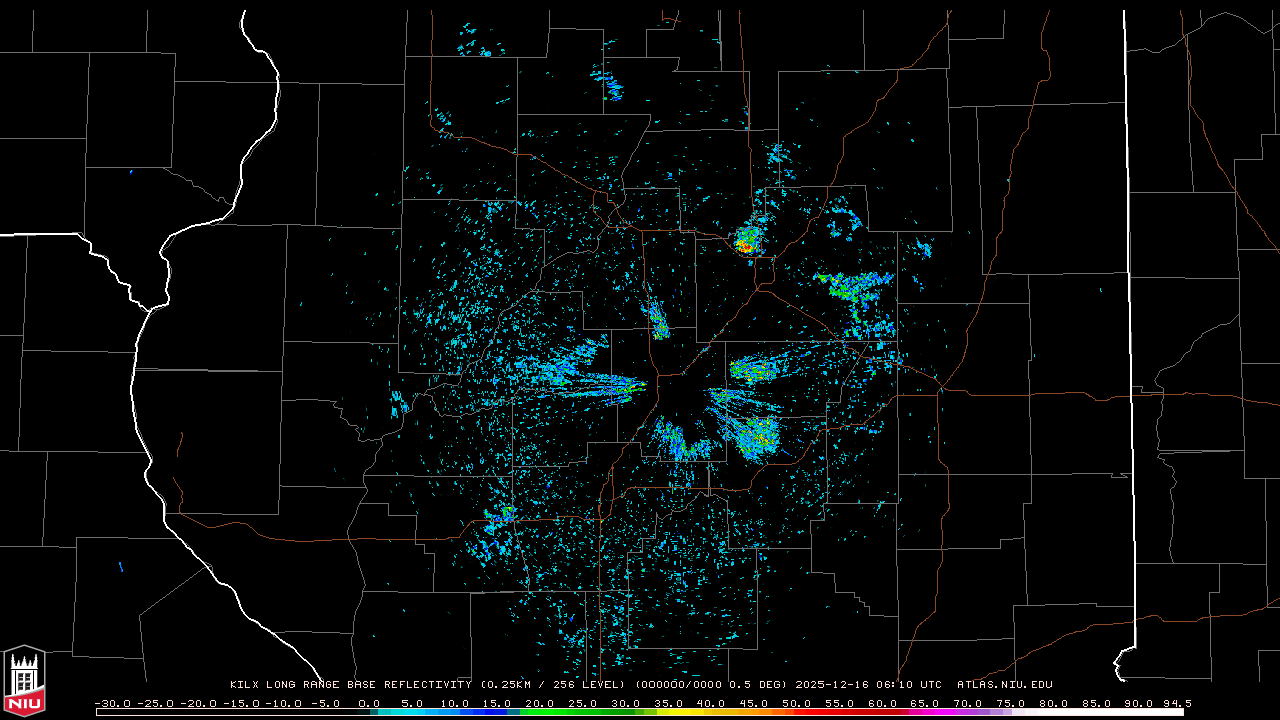Click the 94.5 maximum scale label
Image resolution: width=1280 pixels, height=720 pixels.
click(1177, 703)
